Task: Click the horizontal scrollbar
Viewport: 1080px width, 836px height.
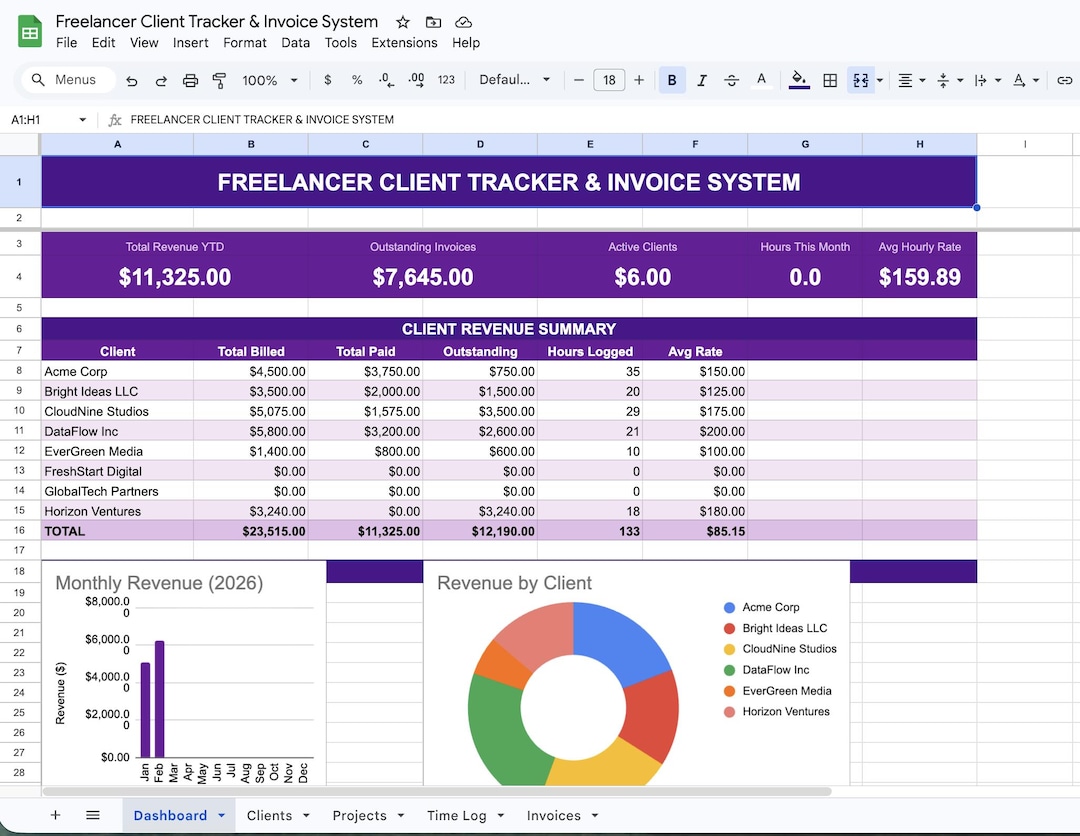Action: click(x=437, y=791)
